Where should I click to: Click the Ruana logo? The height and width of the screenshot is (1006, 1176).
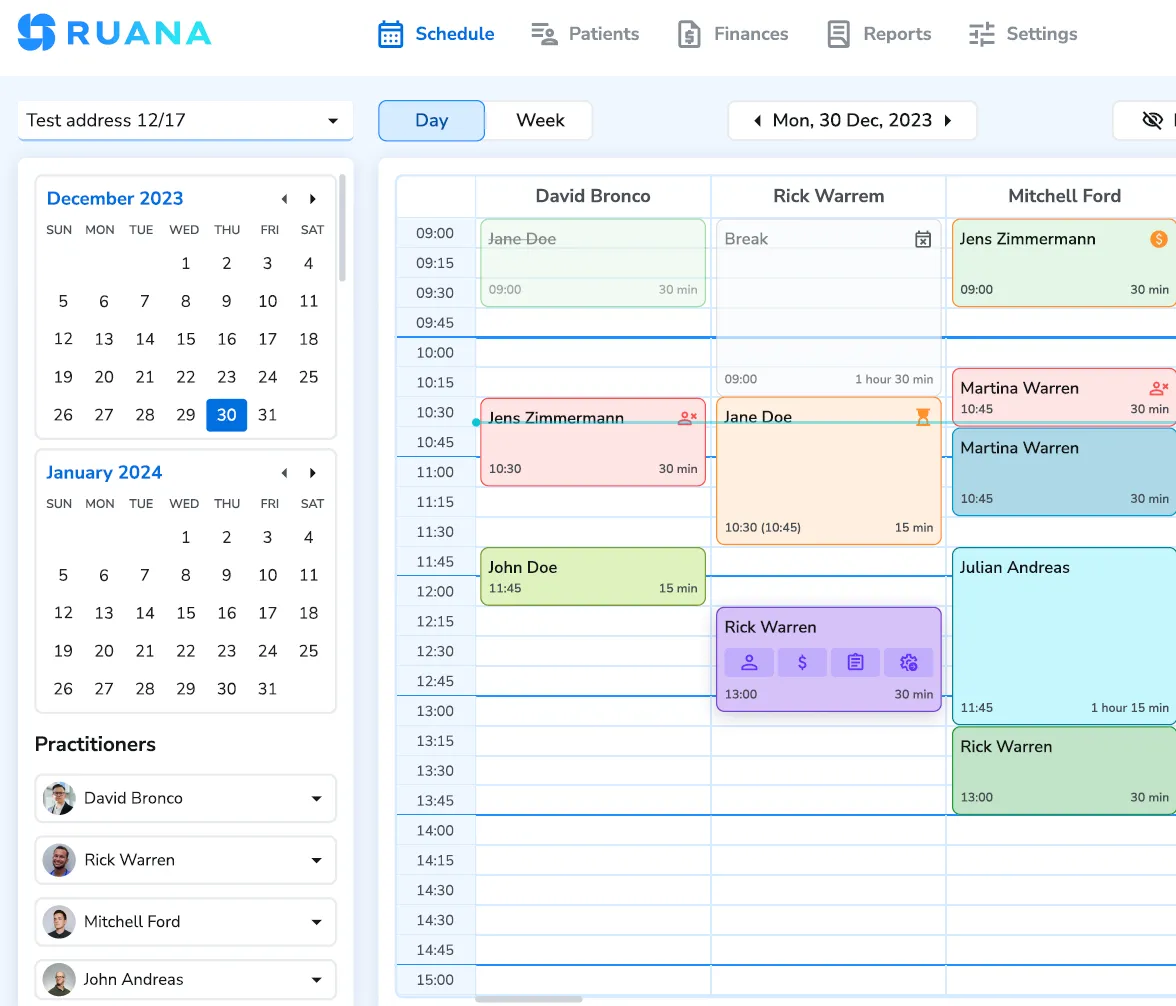point(113,33)
